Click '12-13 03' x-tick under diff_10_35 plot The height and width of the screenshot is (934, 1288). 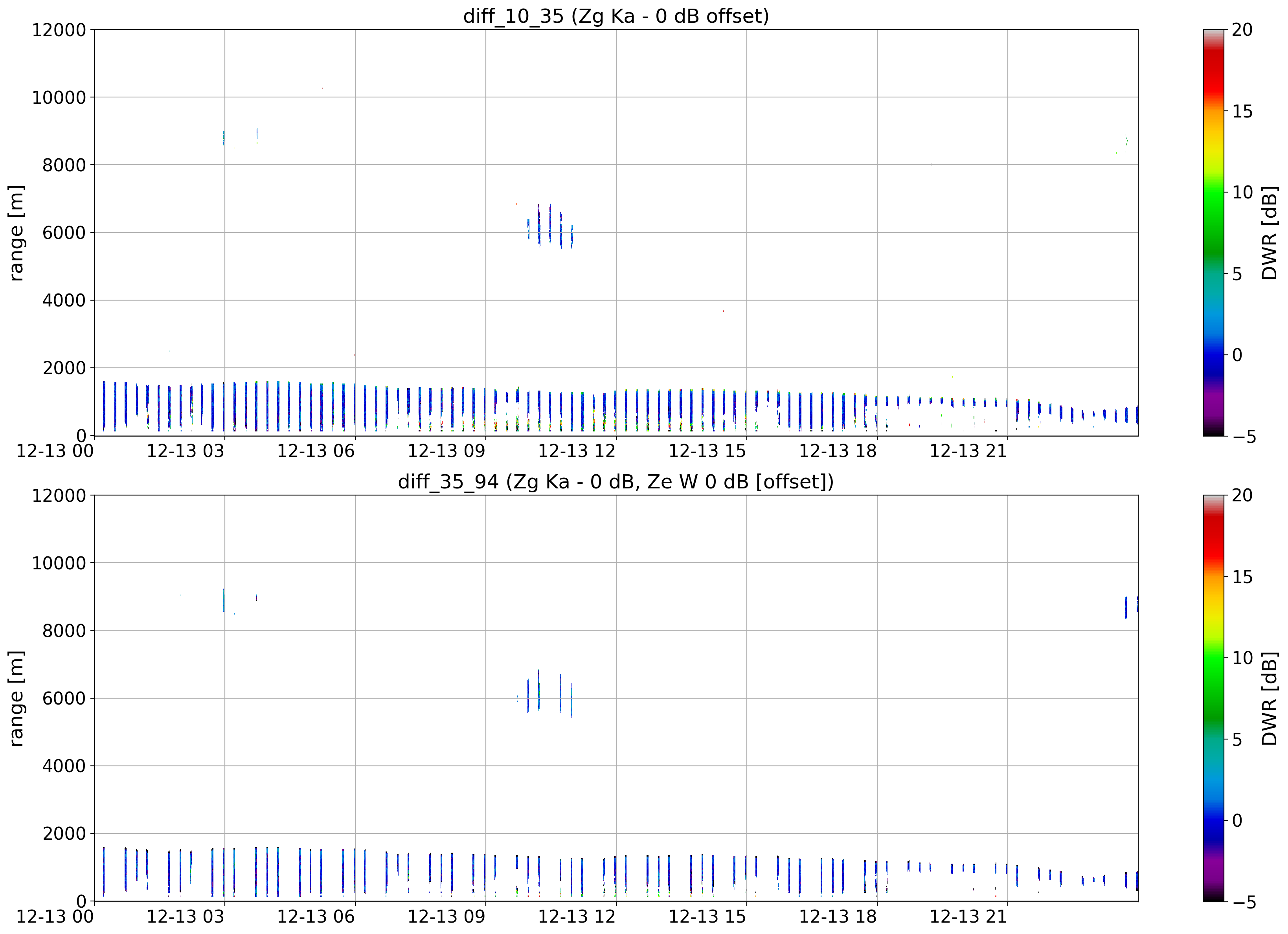[186, 451]
